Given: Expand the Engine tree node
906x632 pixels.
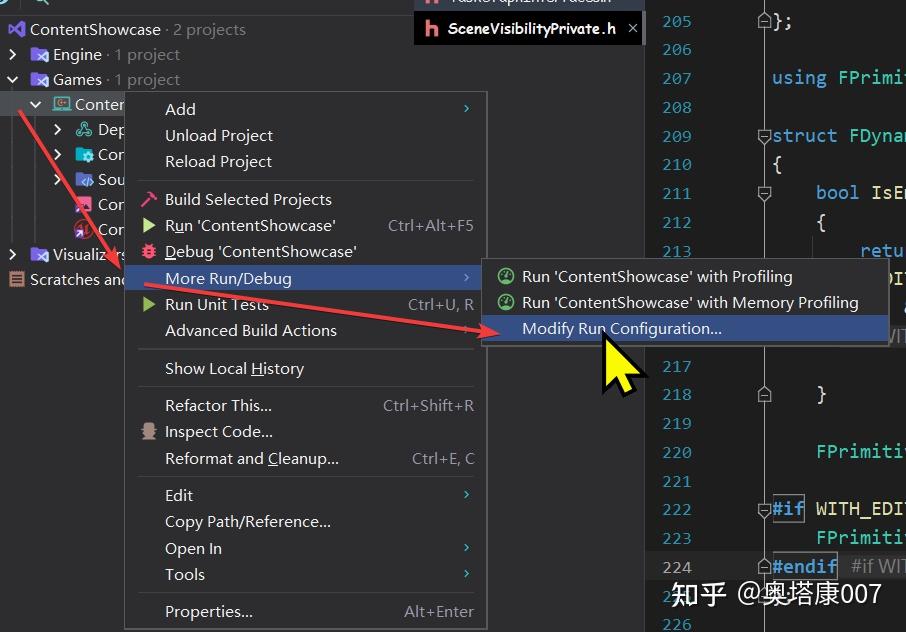Looking at the screenshot, I should pyautogui.click(x=12, y=54).
